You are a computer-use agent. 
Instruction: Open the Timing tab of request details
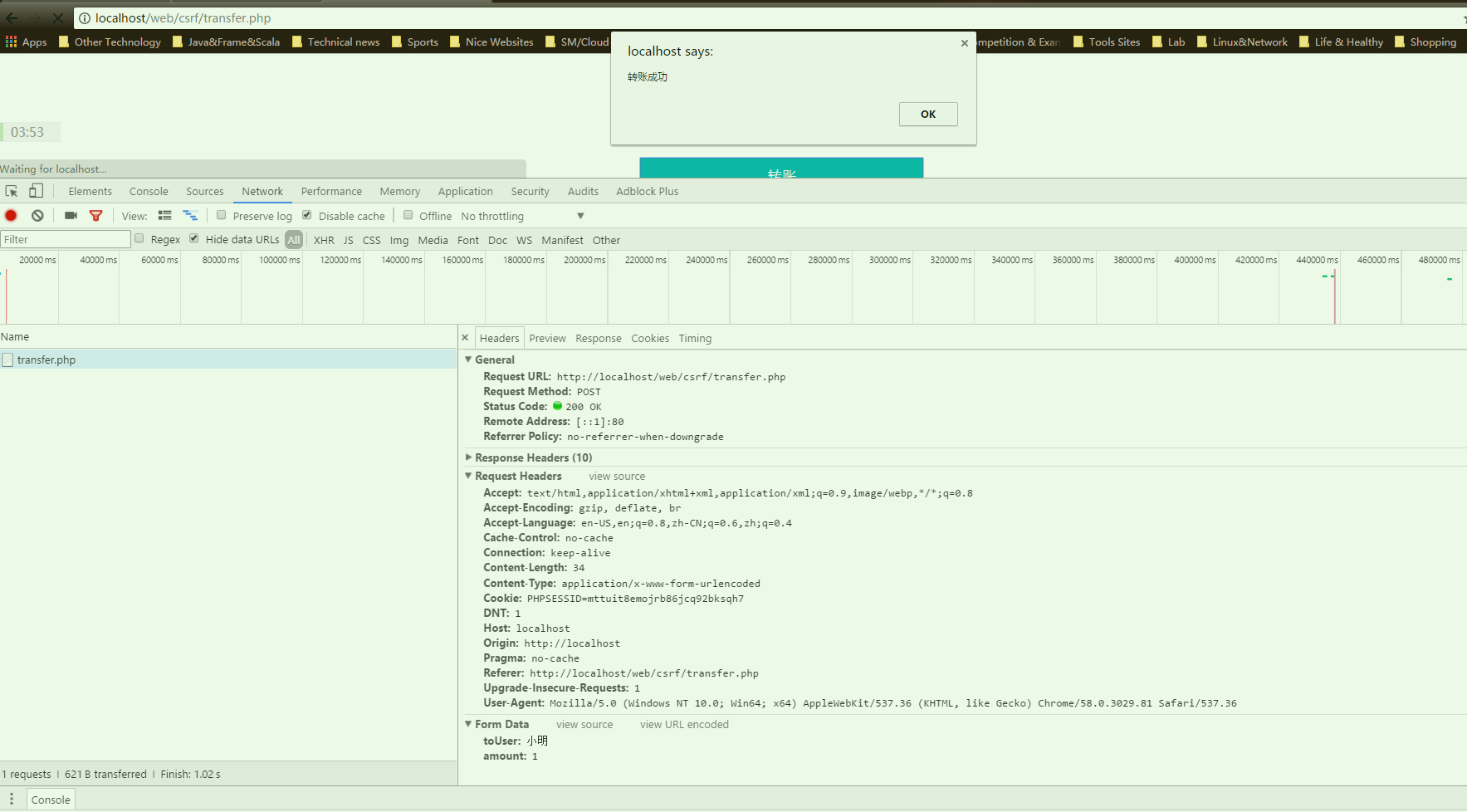[x=695, y=338]
